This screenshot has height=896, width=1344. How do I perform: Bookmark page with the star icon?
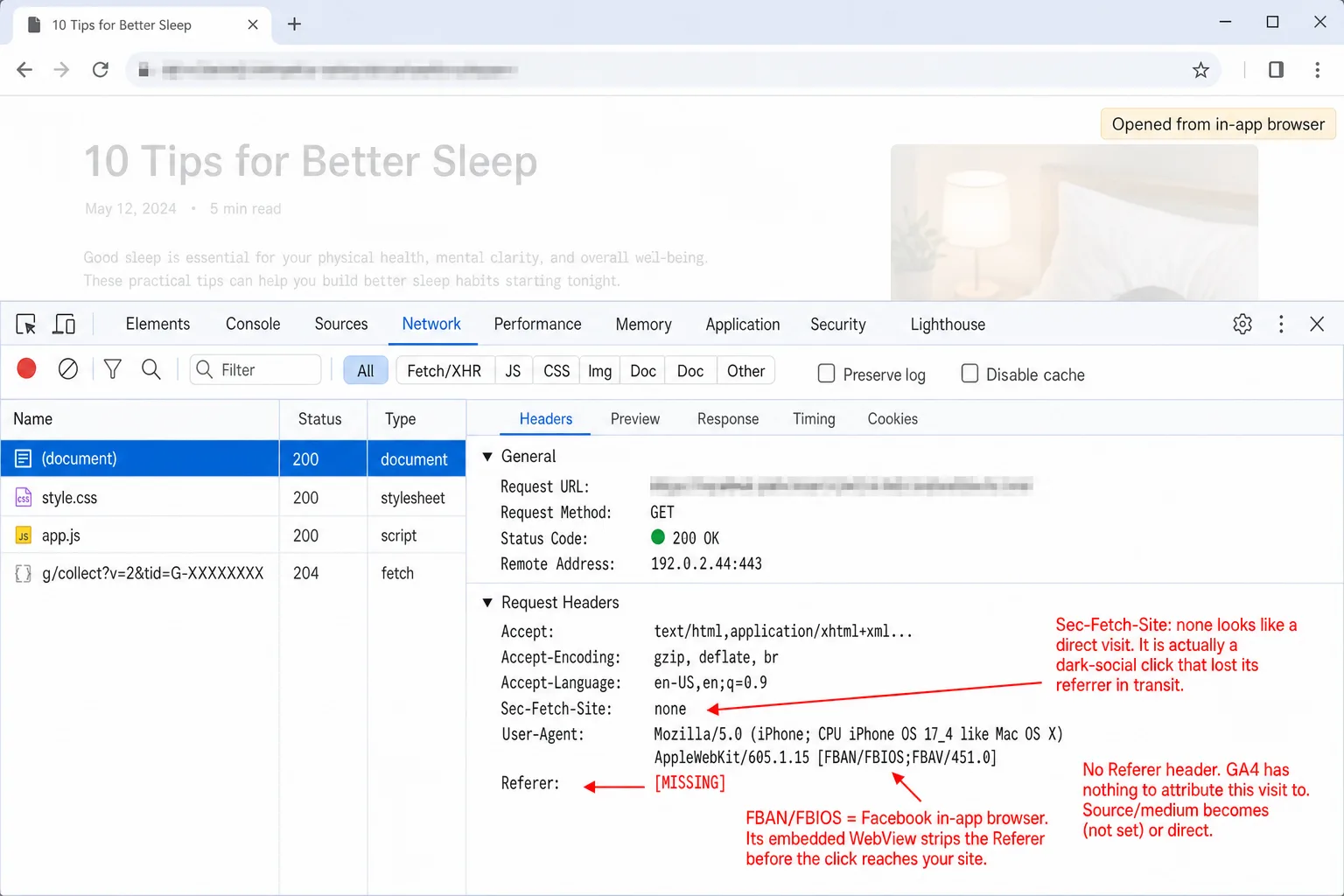click(x=1200, y=70)
